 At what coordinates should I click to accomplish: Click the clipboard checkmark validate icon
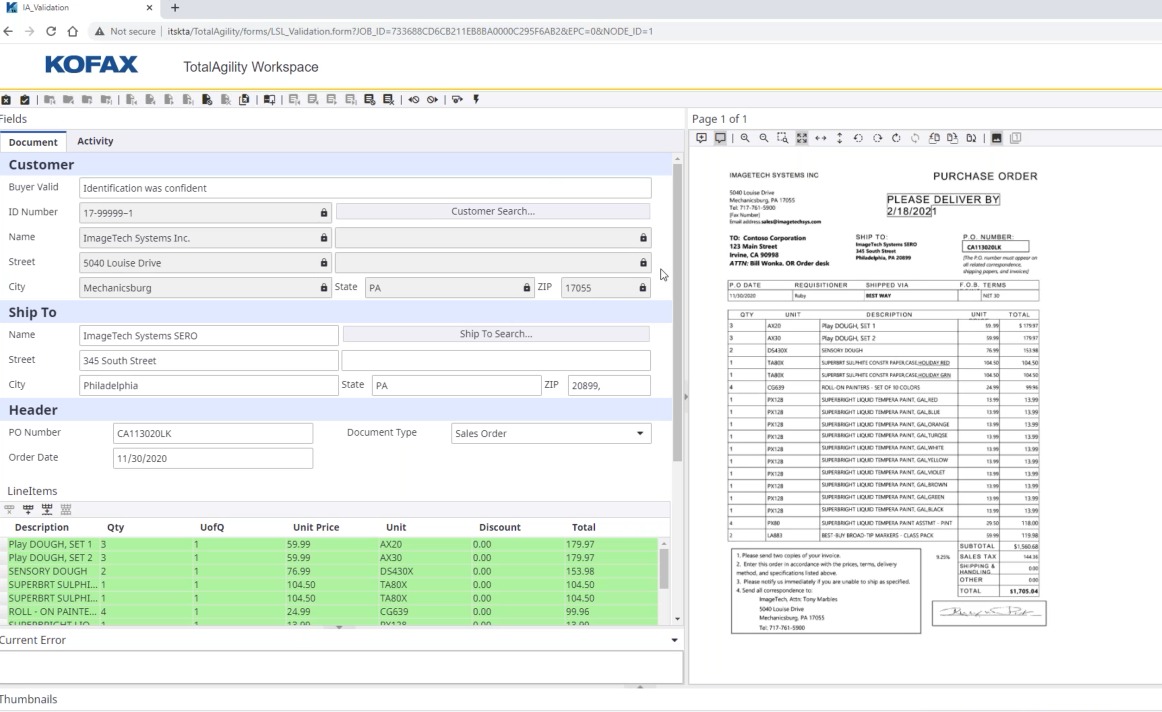pos(25,100)
